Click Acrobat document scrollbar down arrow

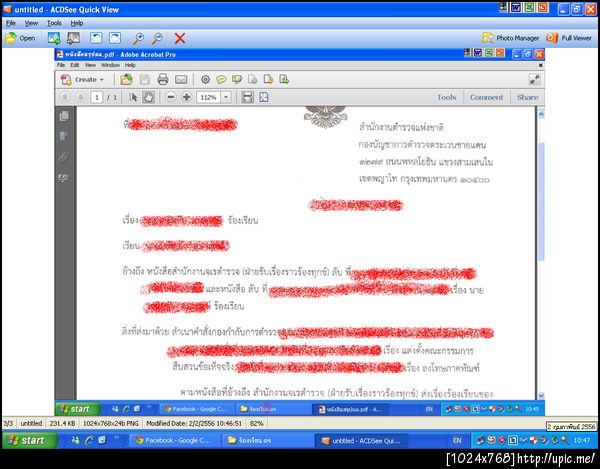541,396
